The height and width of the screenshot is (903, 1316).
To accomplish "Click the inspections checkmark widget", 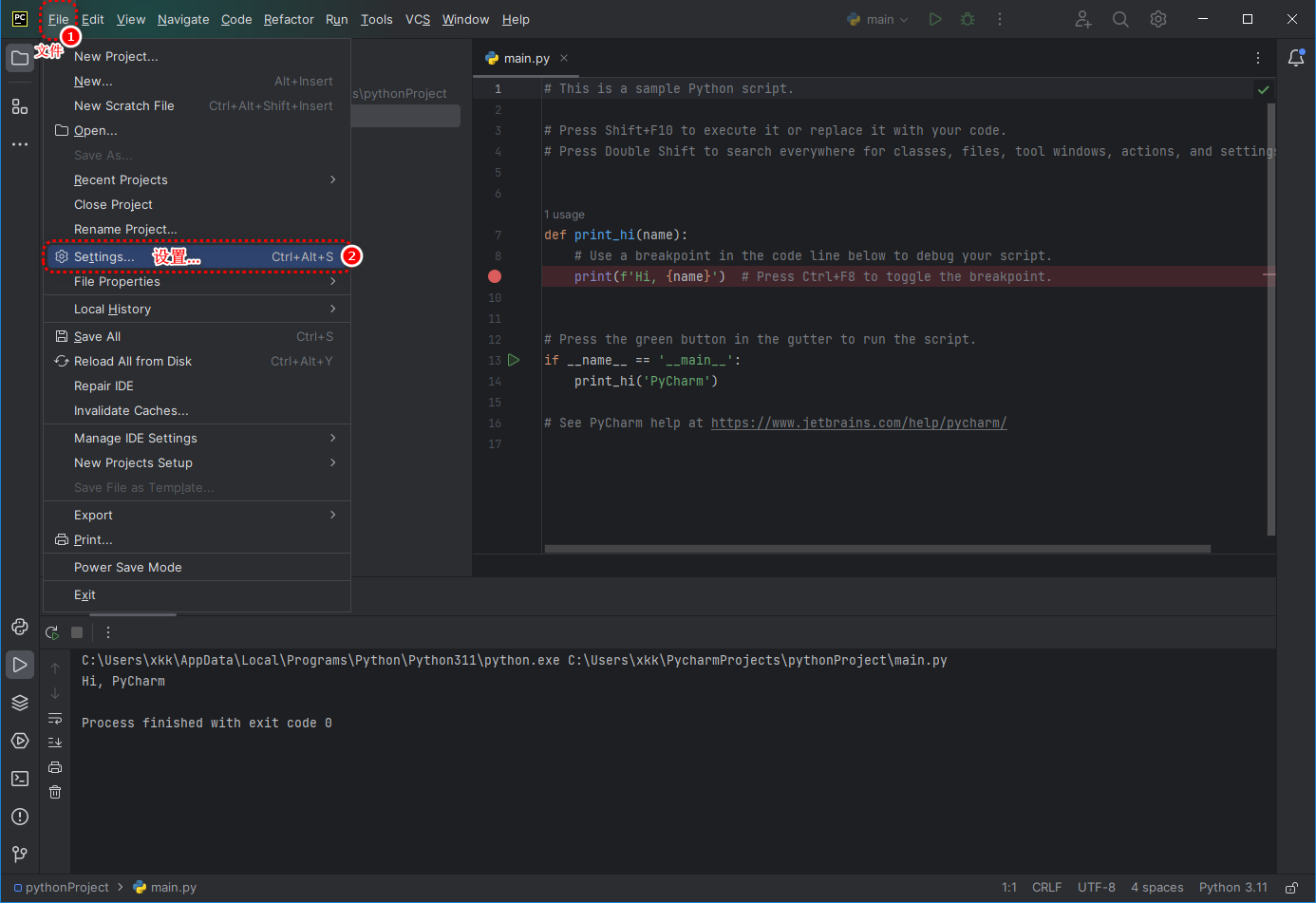I will tap(1264, 89).
